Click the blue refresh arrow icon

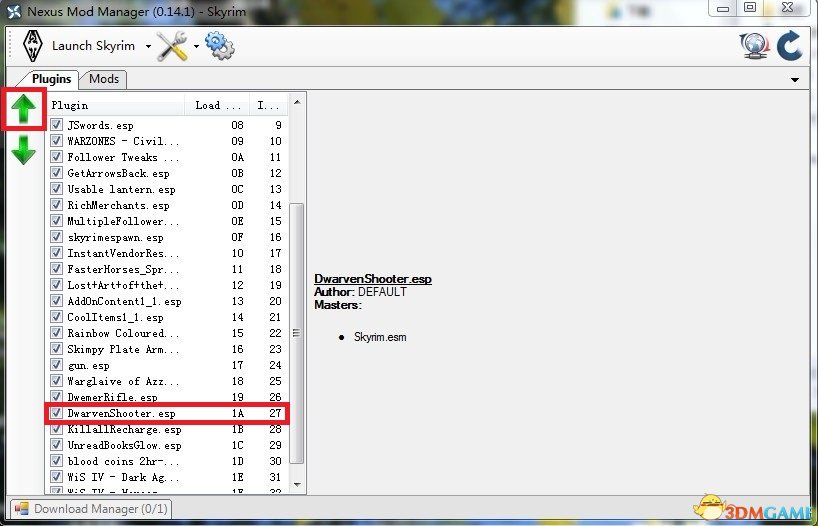coord(789,45)
